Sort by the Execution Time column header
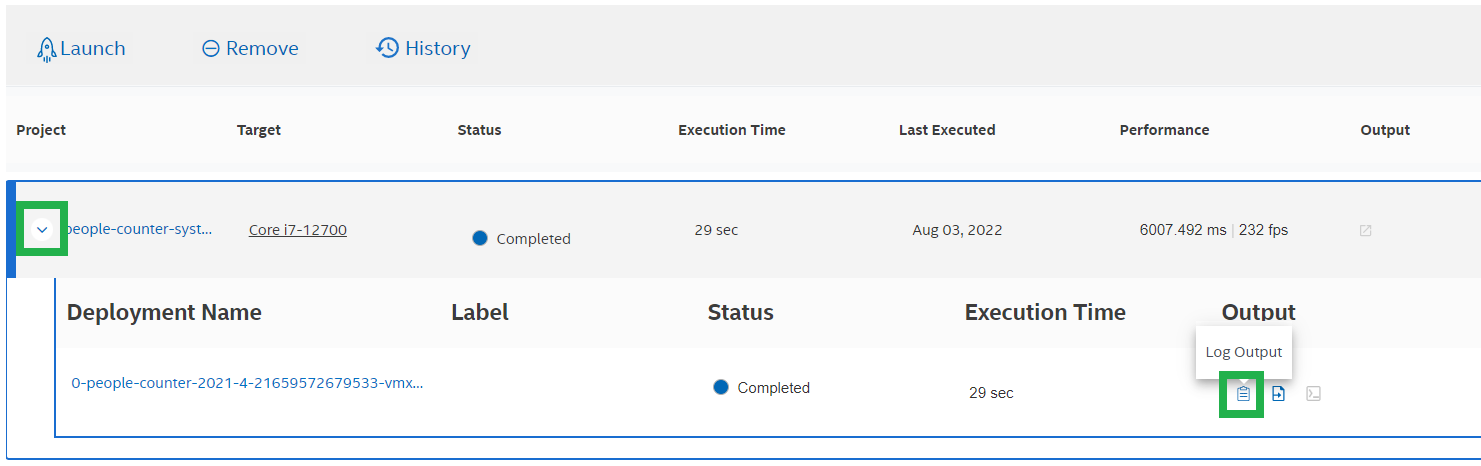This screenshot has width=1481, height=466. (x=732, y=130)
